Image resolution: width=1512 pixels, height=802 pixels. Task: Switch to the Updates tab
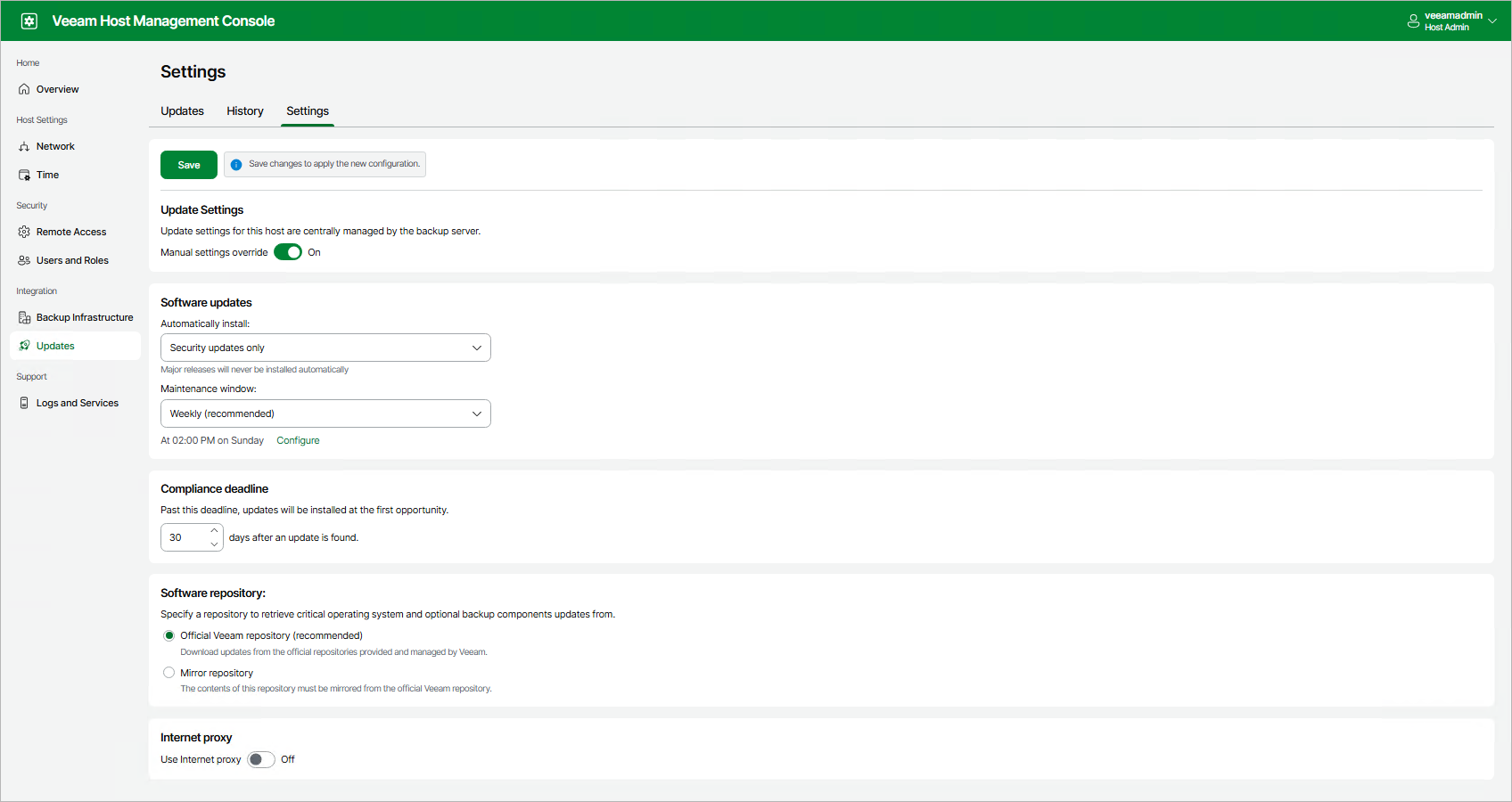point(182,110)
